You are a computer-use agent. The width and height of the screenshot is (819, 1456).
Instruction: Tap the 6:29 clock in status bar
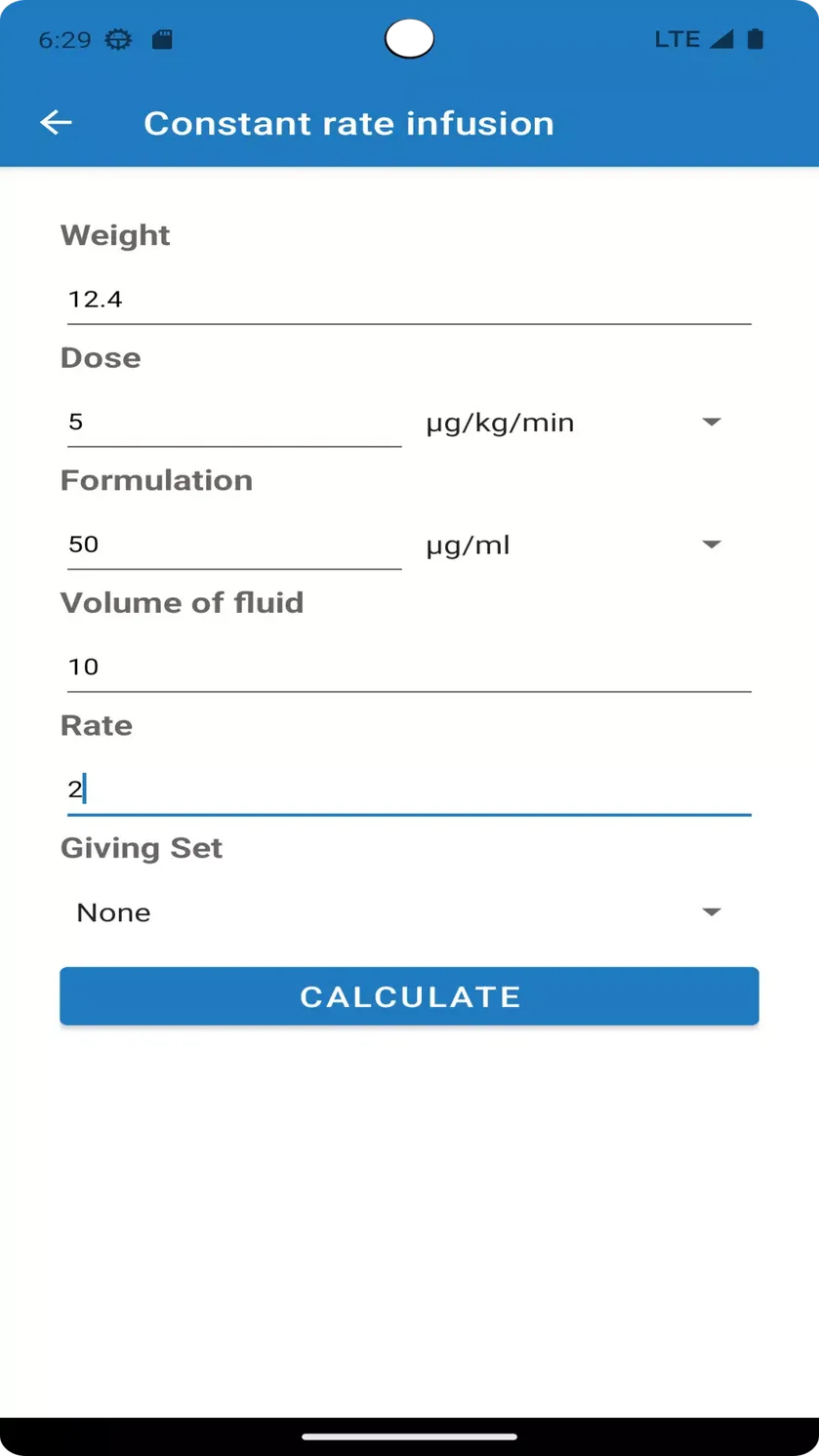pos(64,39)
